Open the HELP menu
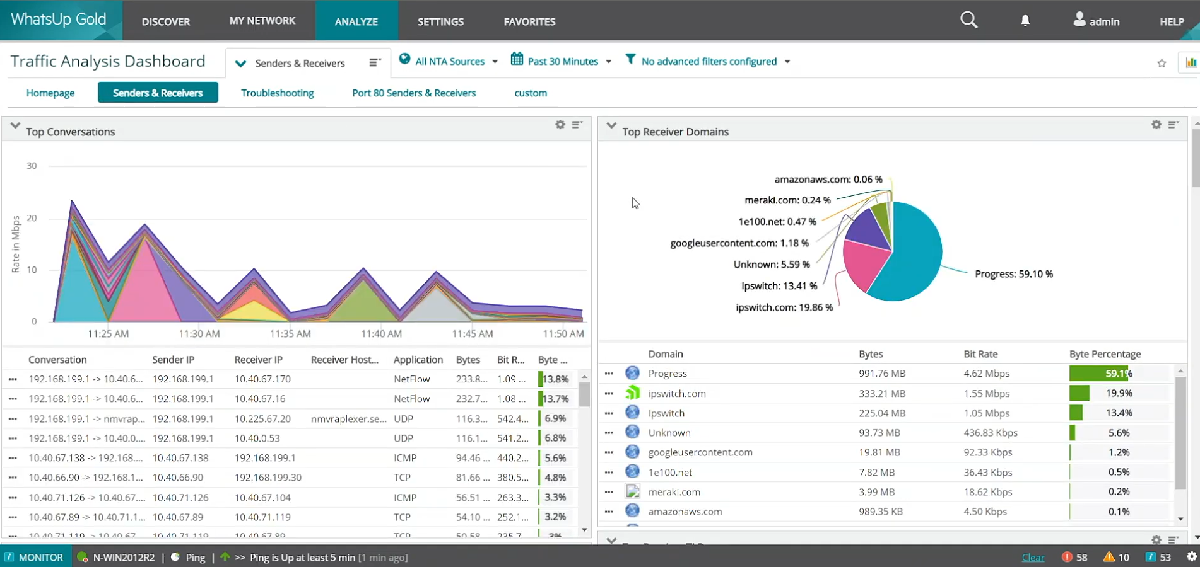This screenshot has height=567, width=1200. tap(1171, 21)
